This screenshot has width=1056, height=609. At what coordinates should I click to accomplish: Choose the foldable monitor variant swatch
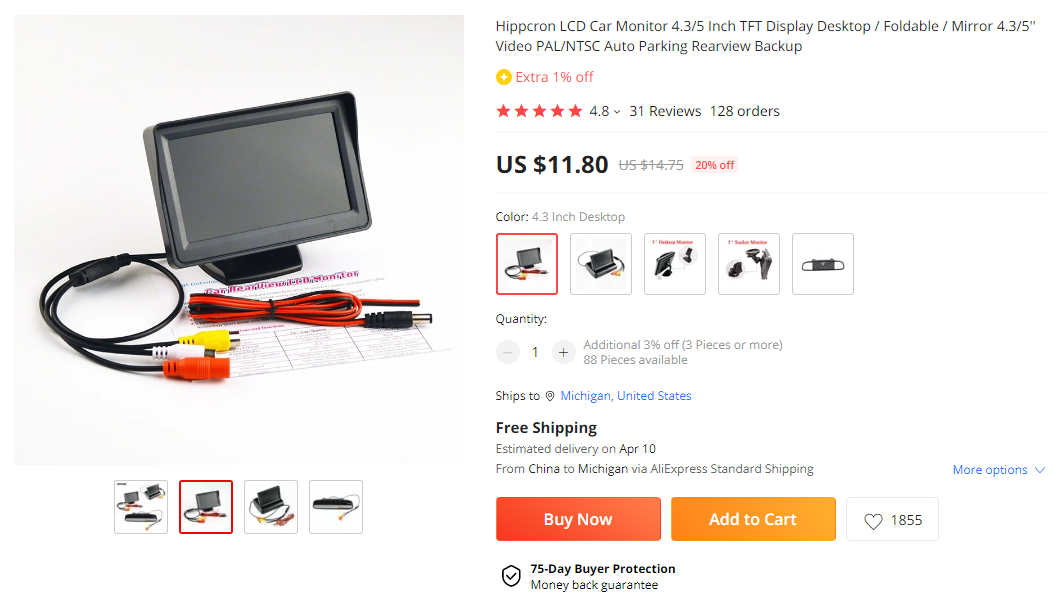601,264
